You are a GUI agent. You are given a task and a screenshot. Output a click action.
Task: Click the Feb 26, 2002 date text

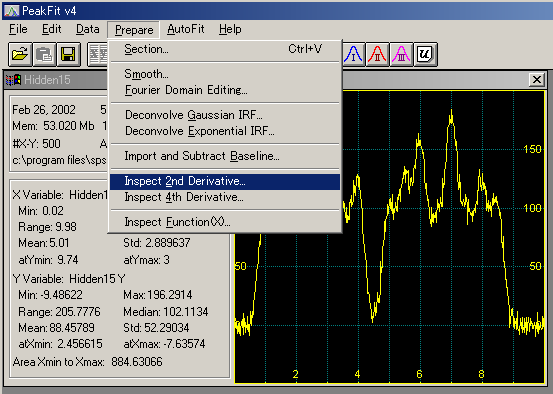[44, 110]
